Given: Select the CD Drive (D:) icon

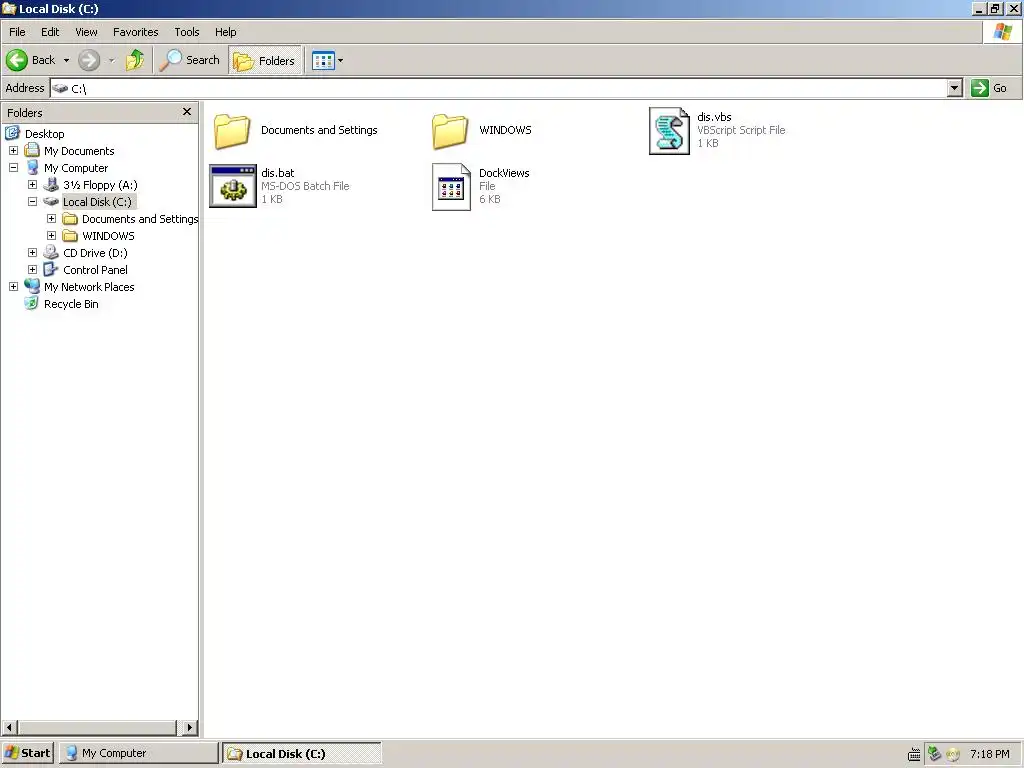Looking at the screenshot, I should [x=51, y=252].
